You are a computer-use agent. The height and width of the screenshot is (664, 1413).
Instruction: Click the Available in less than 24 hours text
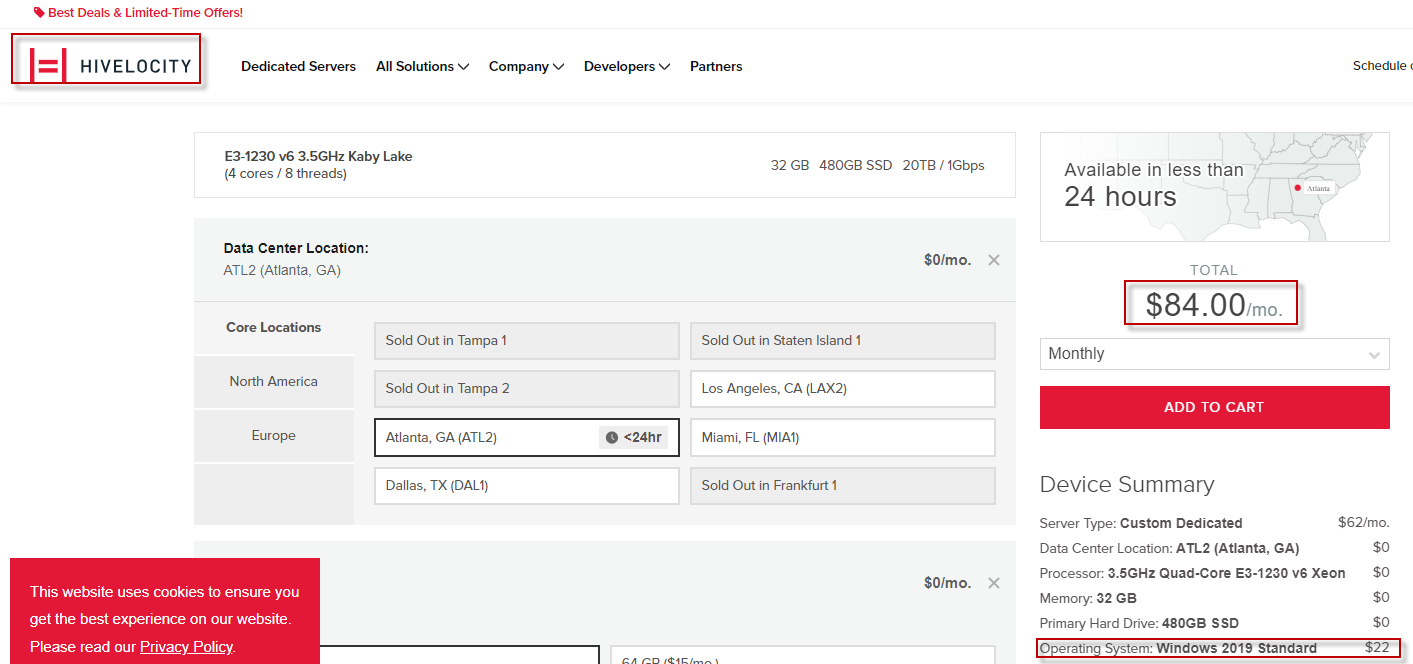point(1154,185)
